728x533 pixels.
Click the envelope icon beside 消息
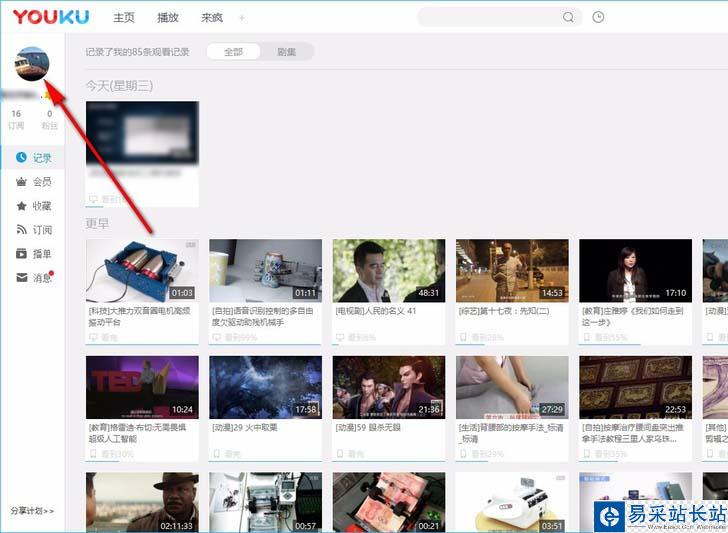click(x=21, y=278)
